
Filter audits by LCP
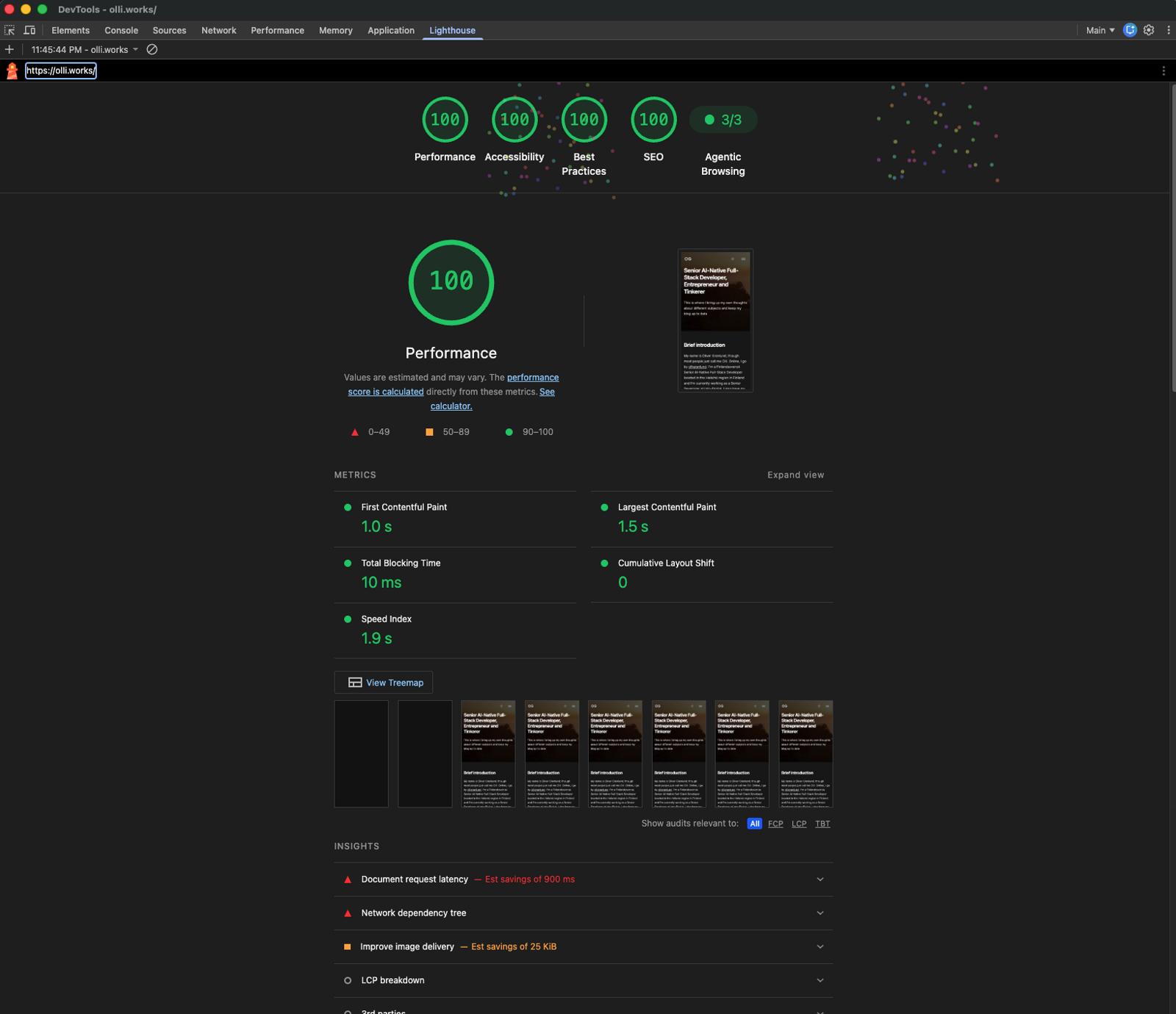pyautogui.click(x=799, y=824)
